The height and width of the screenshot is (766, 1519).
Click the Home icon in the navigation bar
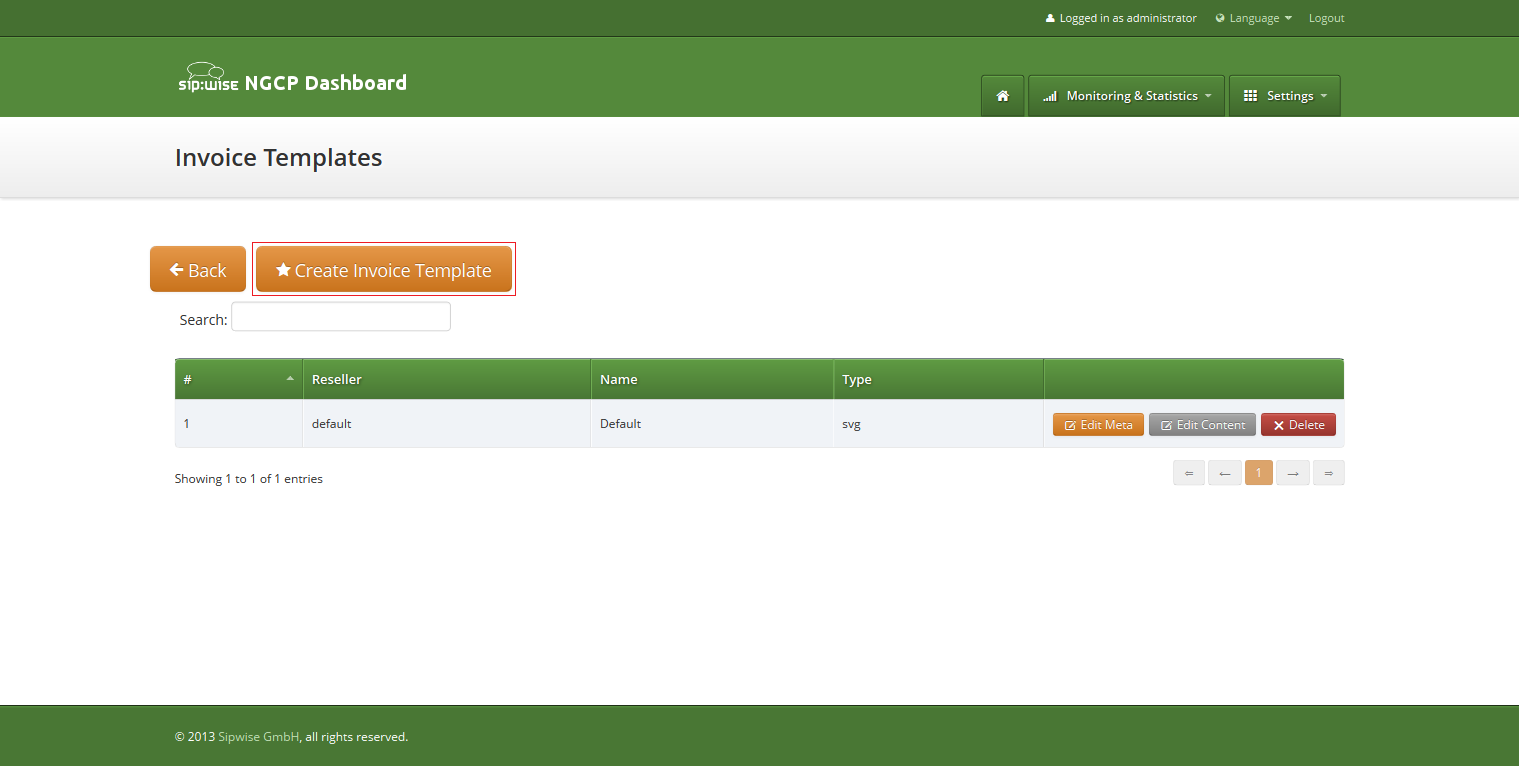click(x=1002, y=95)
